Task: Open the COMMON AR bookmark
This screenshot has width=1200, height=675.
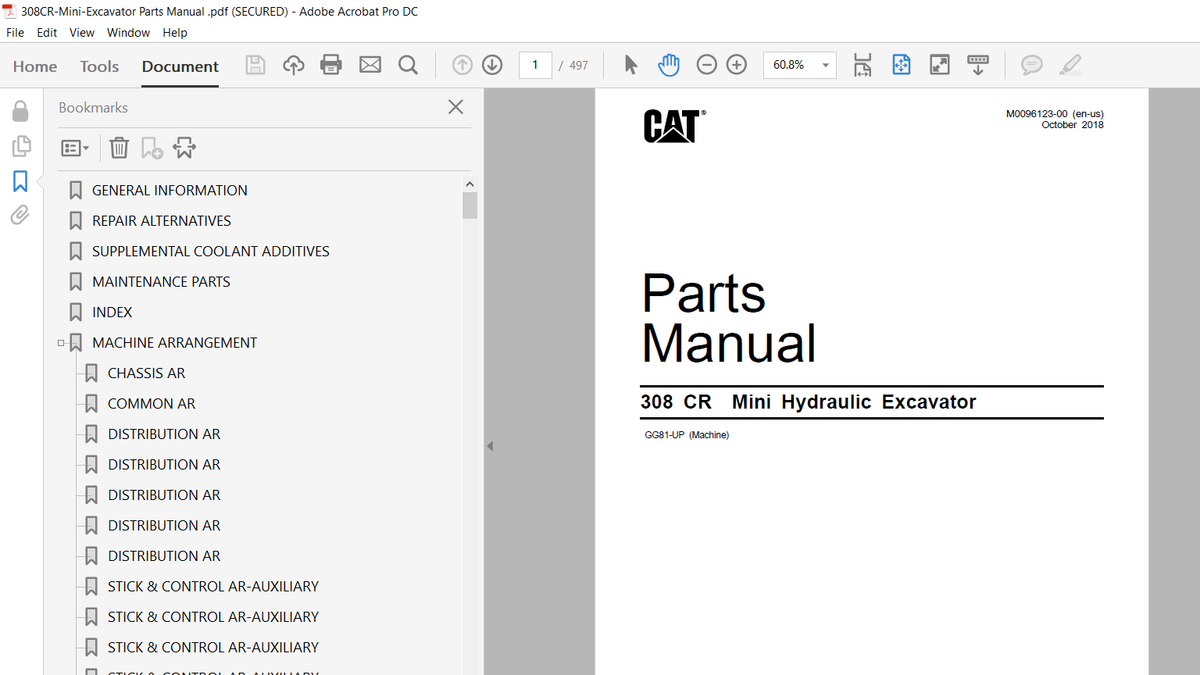Action: point(152,404)
